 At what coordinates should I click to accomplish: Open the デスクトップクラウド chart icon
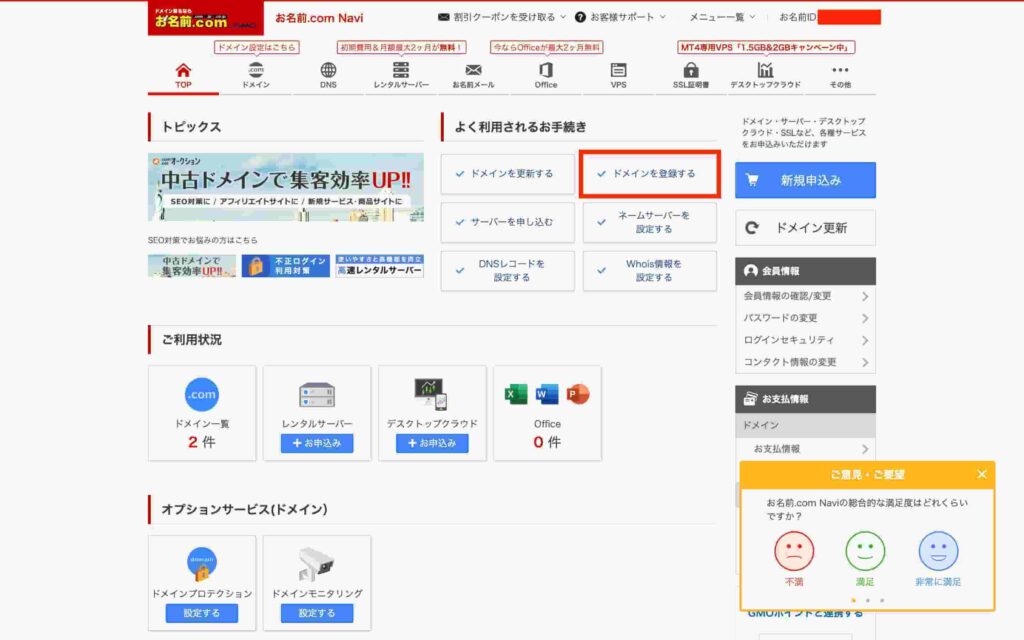coord(765,70)
